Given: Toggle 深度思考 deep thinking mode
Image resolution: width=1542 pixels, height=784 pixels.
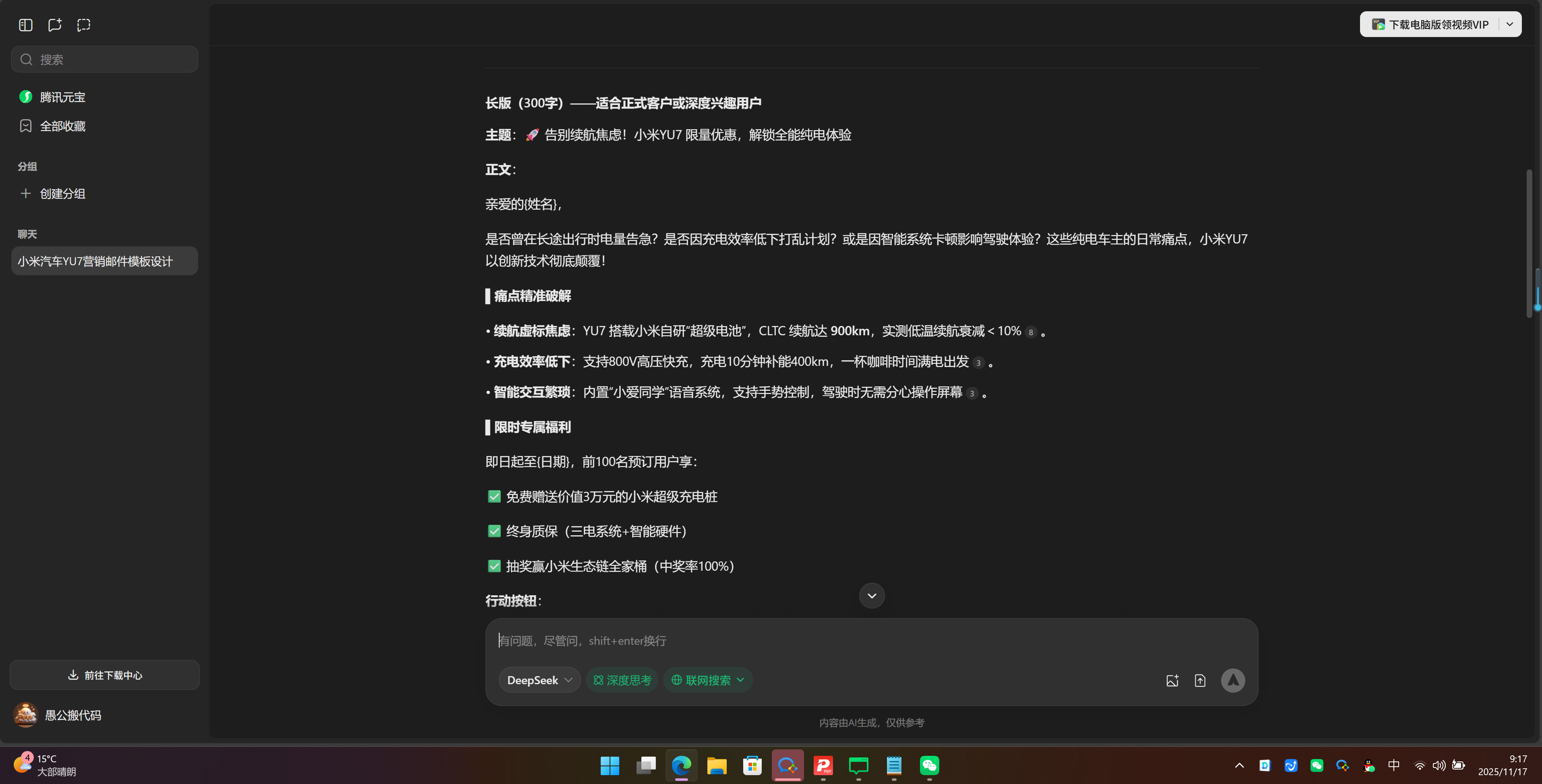Looking at the screenshot, I should click(x=621, y=680).
